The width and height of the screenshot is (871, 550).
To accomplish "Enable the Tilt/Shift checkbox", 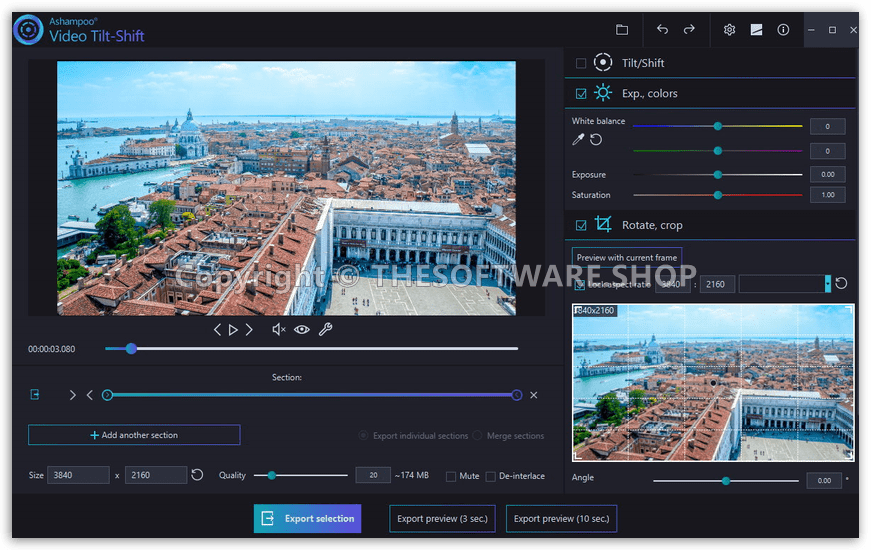I will click(581, 63).
